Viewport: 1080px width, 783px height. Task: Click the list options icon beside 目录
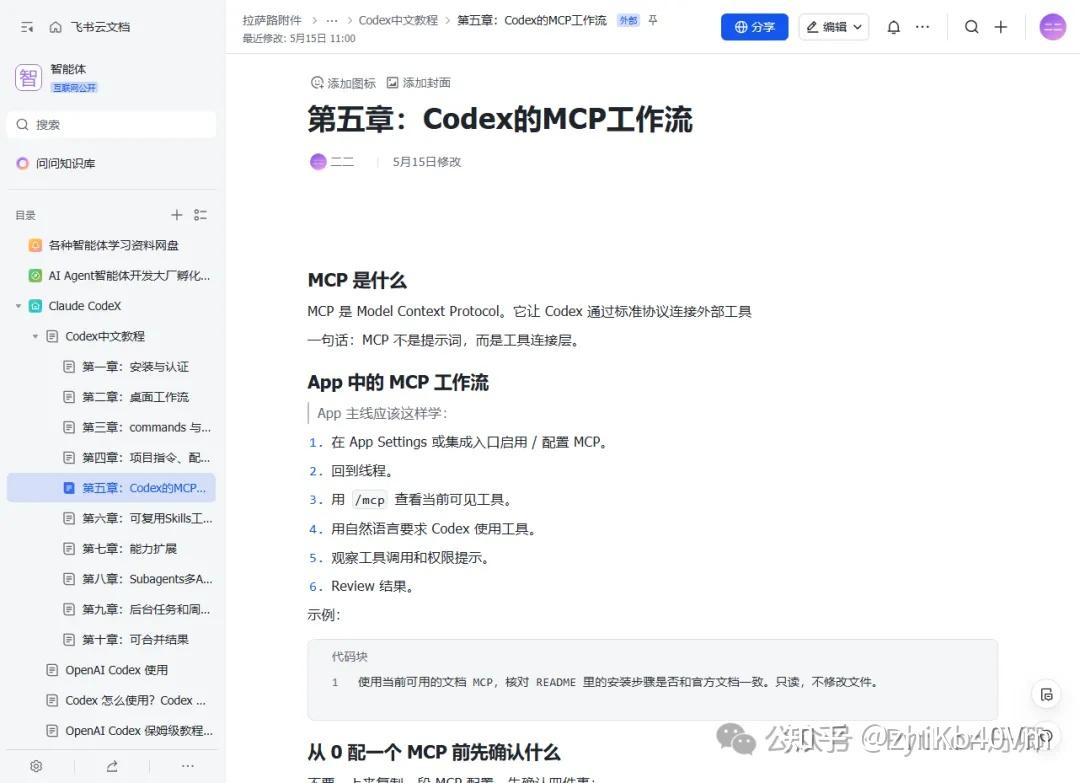pyautogui.click(x=200, y=215)
